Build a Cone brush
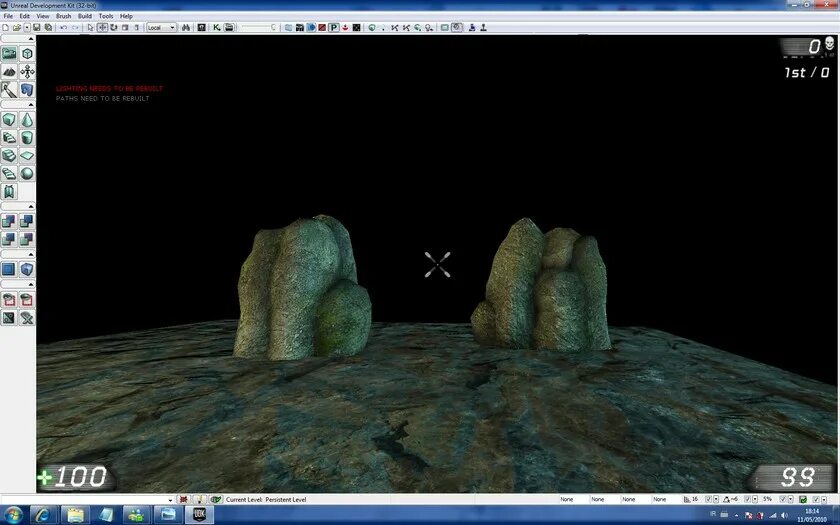Screen dimensions: 840x525 coord(27,119)
